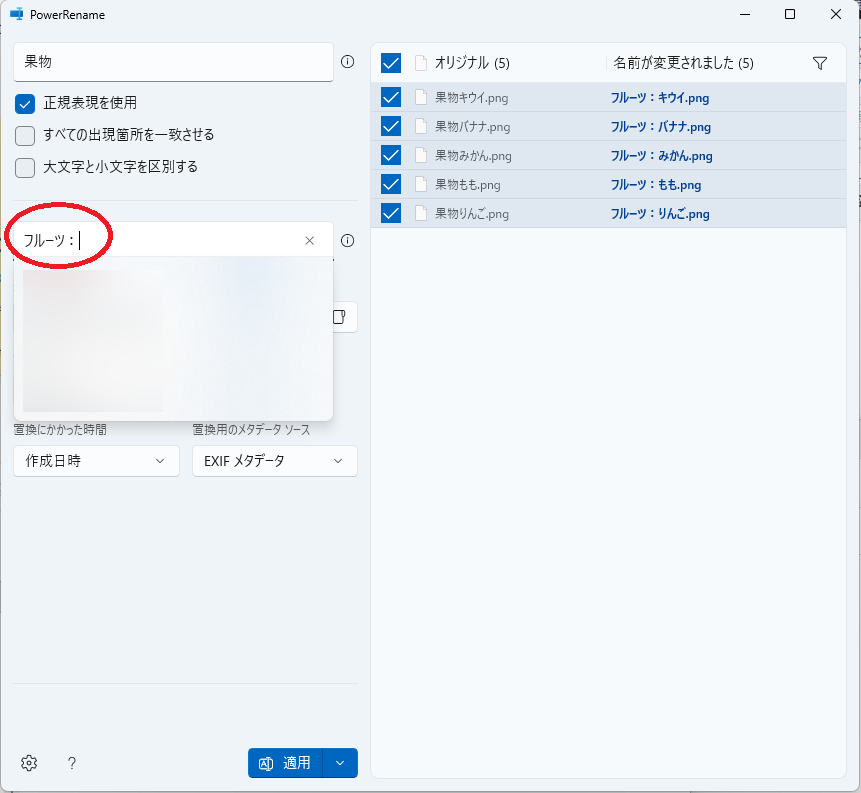Screen dimensions: 861x793
Task: Disable the 正規表現を使用 checkbox
Action: 25,103
